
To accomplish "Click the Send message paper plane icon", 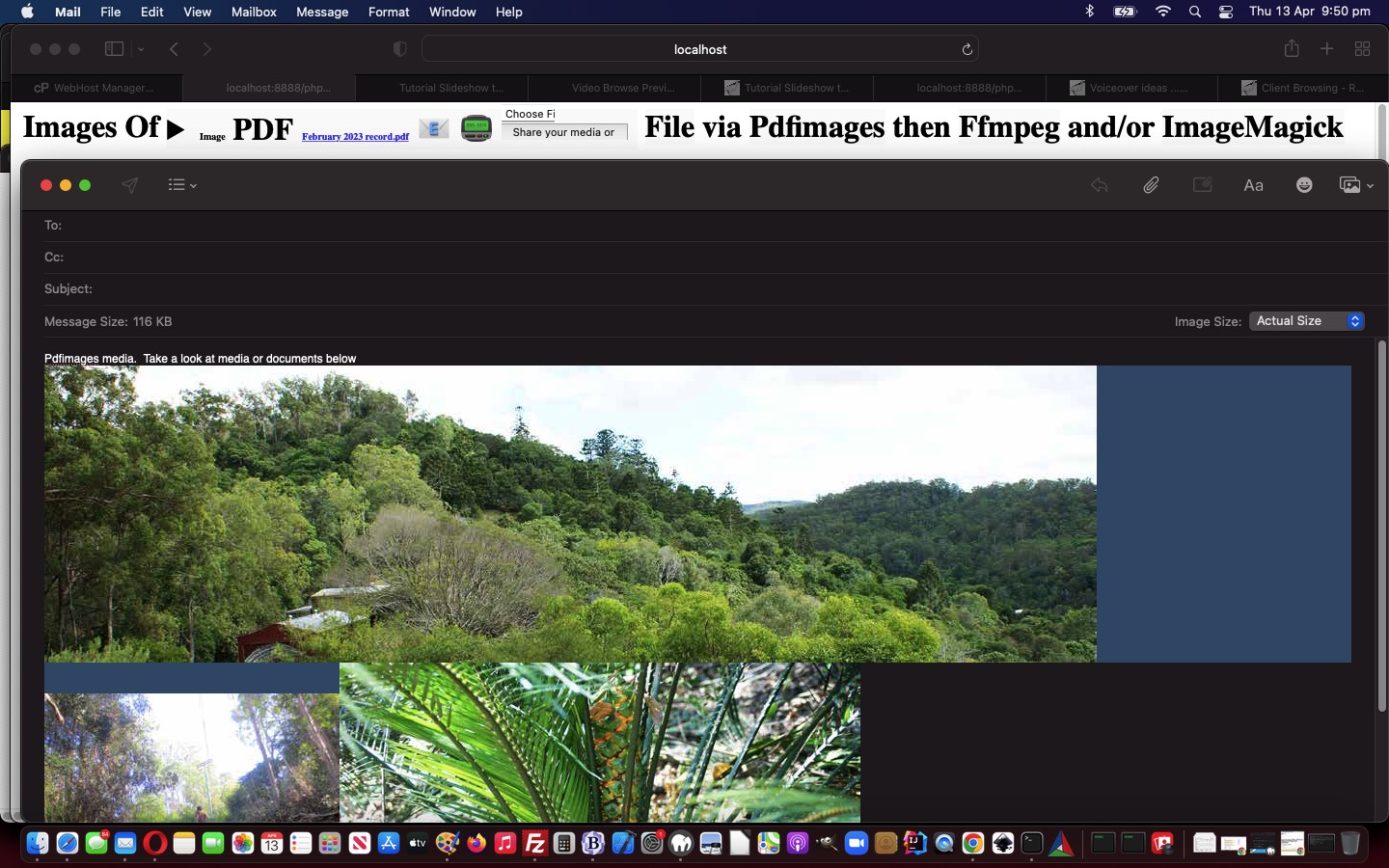I will (129, 185).
